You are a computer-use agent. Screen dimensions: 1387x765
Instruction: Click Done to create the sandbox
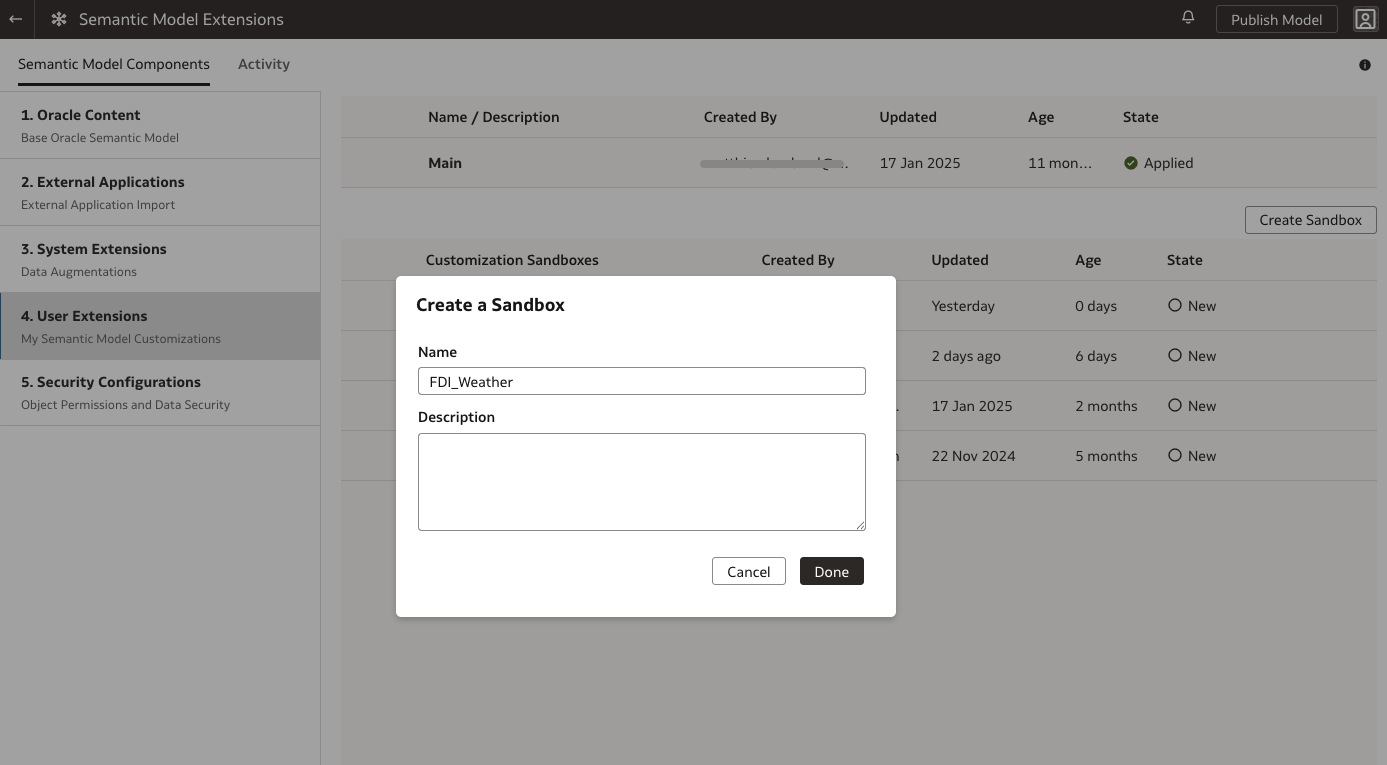click(x=831, y=571)
